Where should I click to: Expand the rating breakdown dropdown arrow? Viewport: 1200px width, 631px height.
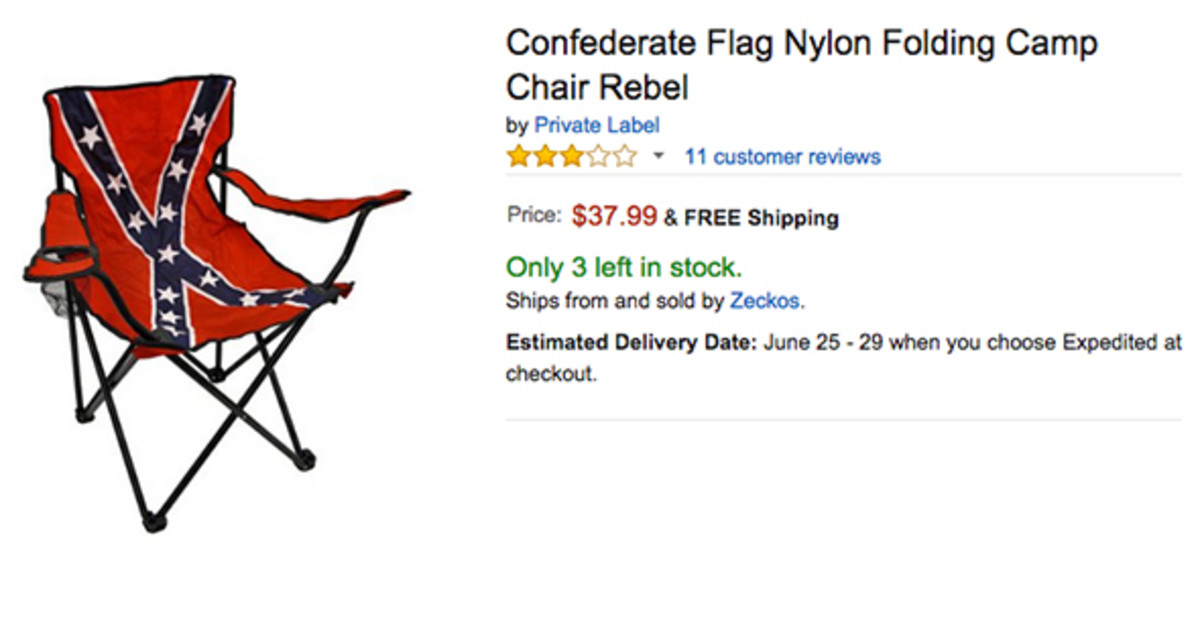[658, 157]
